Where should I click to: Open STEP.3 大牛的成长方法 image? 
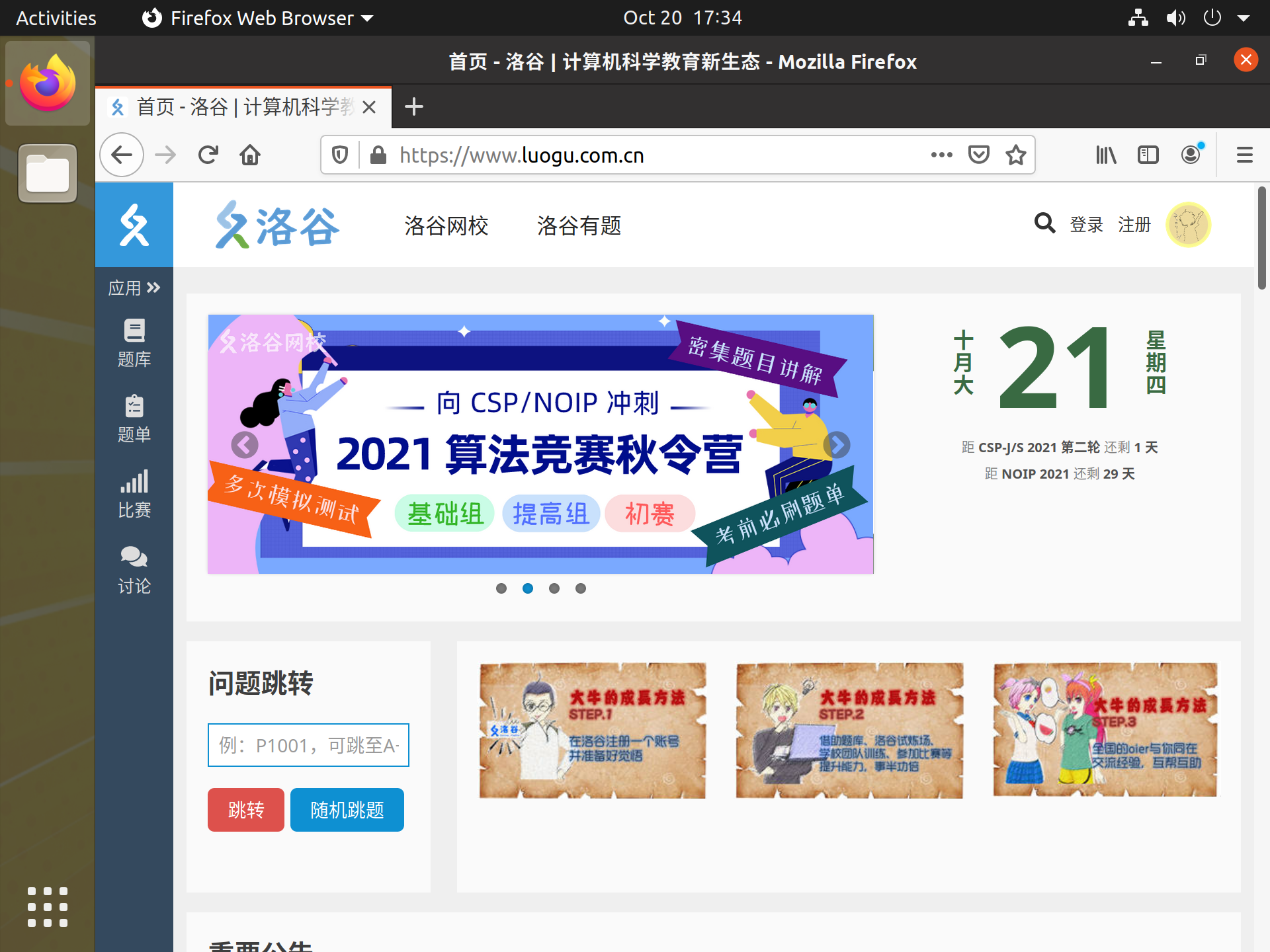click(x=1105, y=730)
